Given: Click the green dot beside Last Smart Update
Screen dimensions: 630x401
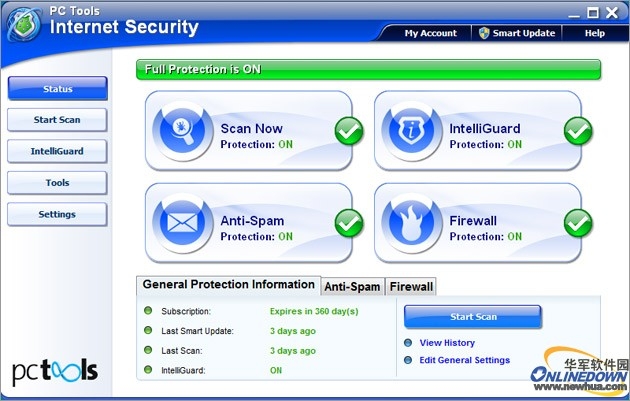Looking at the screenshot, I should pyautogui.click(x=148, y=330).
